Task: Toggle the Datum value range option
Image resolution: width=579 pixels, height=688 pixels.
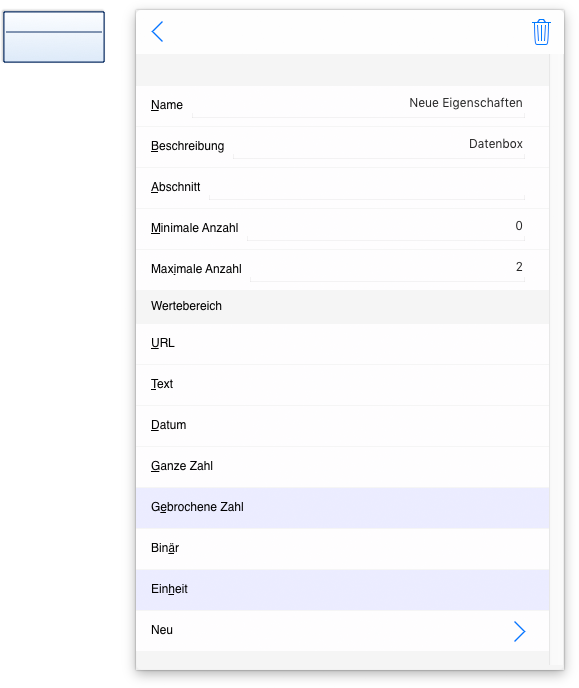Action: point(343,426)
